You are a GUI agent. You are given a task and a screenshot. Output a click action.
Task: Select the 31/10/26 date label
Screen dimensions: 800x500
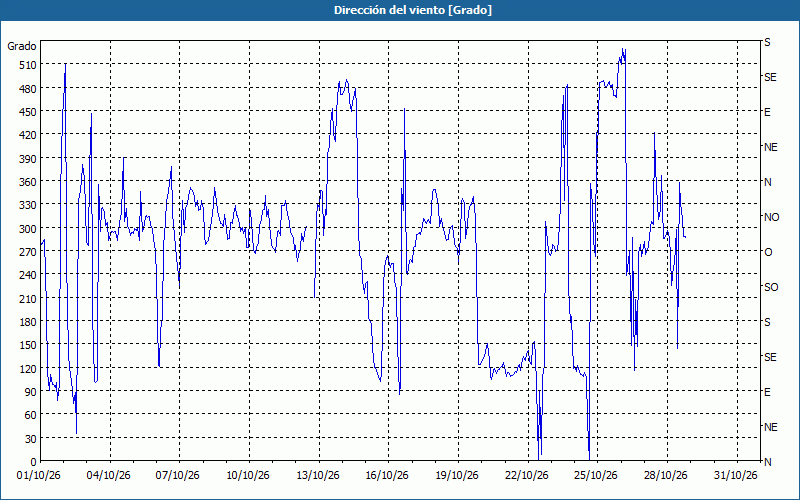(736, 476)
